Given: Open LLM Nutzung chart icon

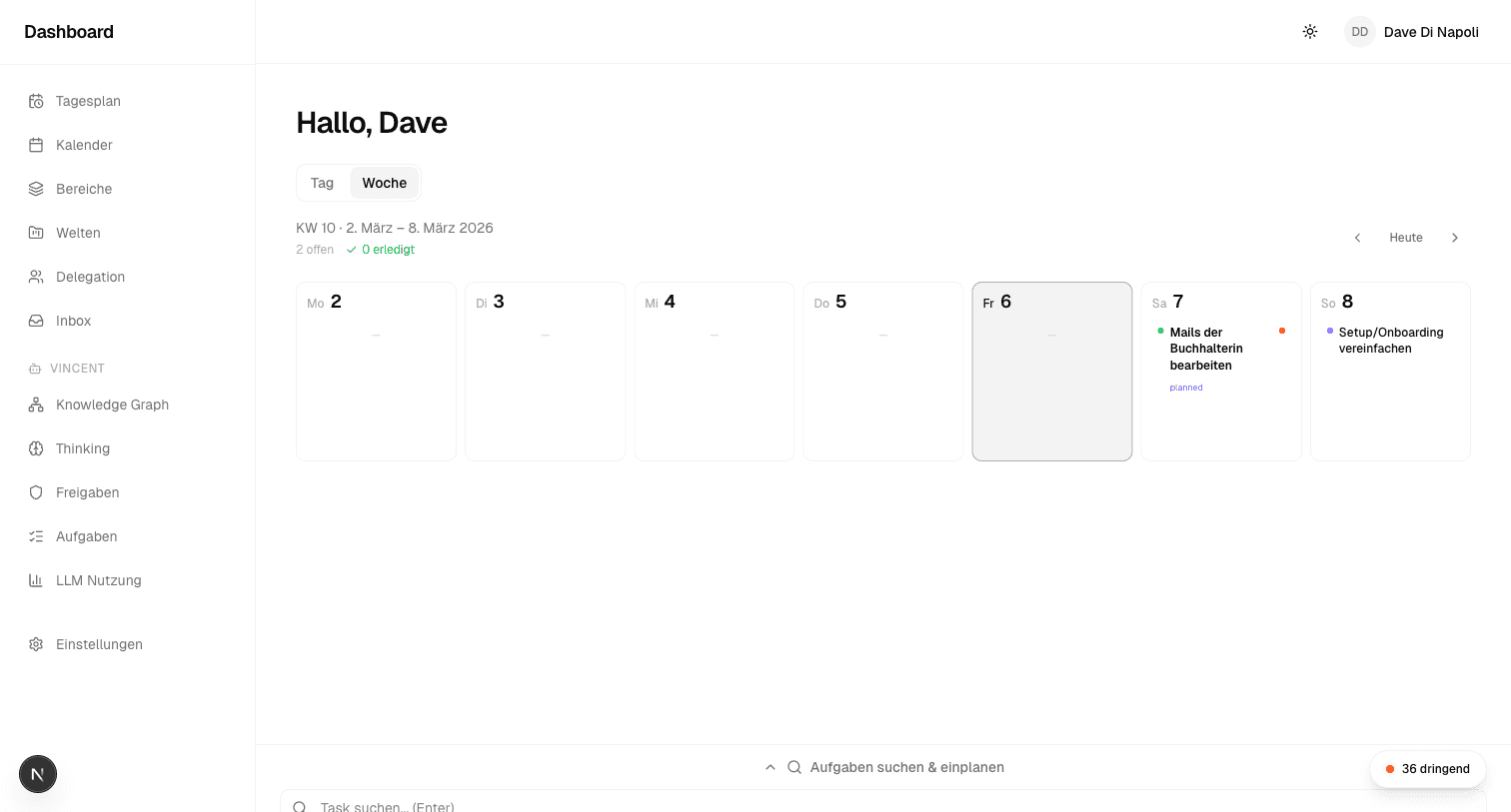Looking at the screenshot, I should tap(36, 580).
